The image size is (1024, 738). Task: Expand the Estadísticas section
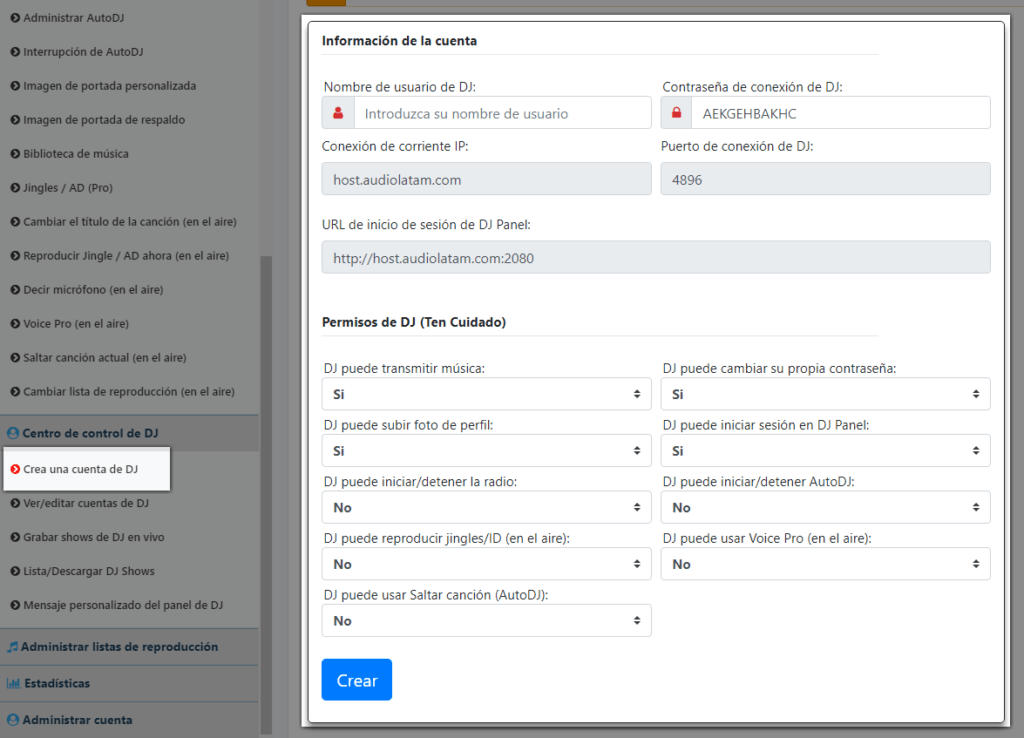click(129, 683)
